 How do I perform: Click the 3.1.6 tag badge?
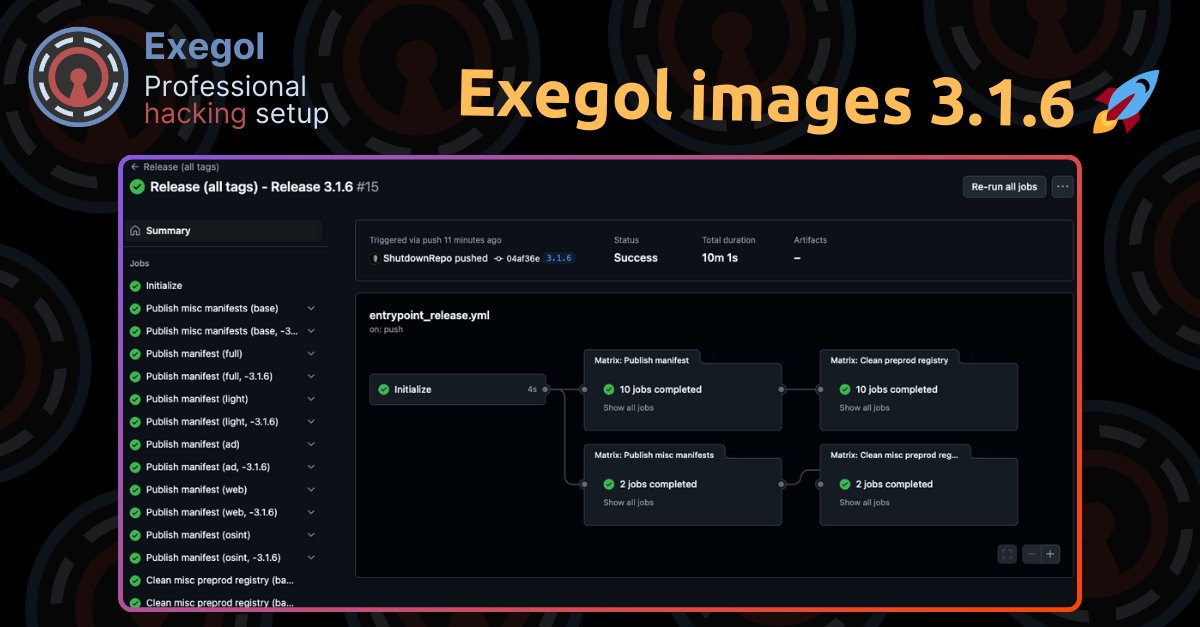559,258
